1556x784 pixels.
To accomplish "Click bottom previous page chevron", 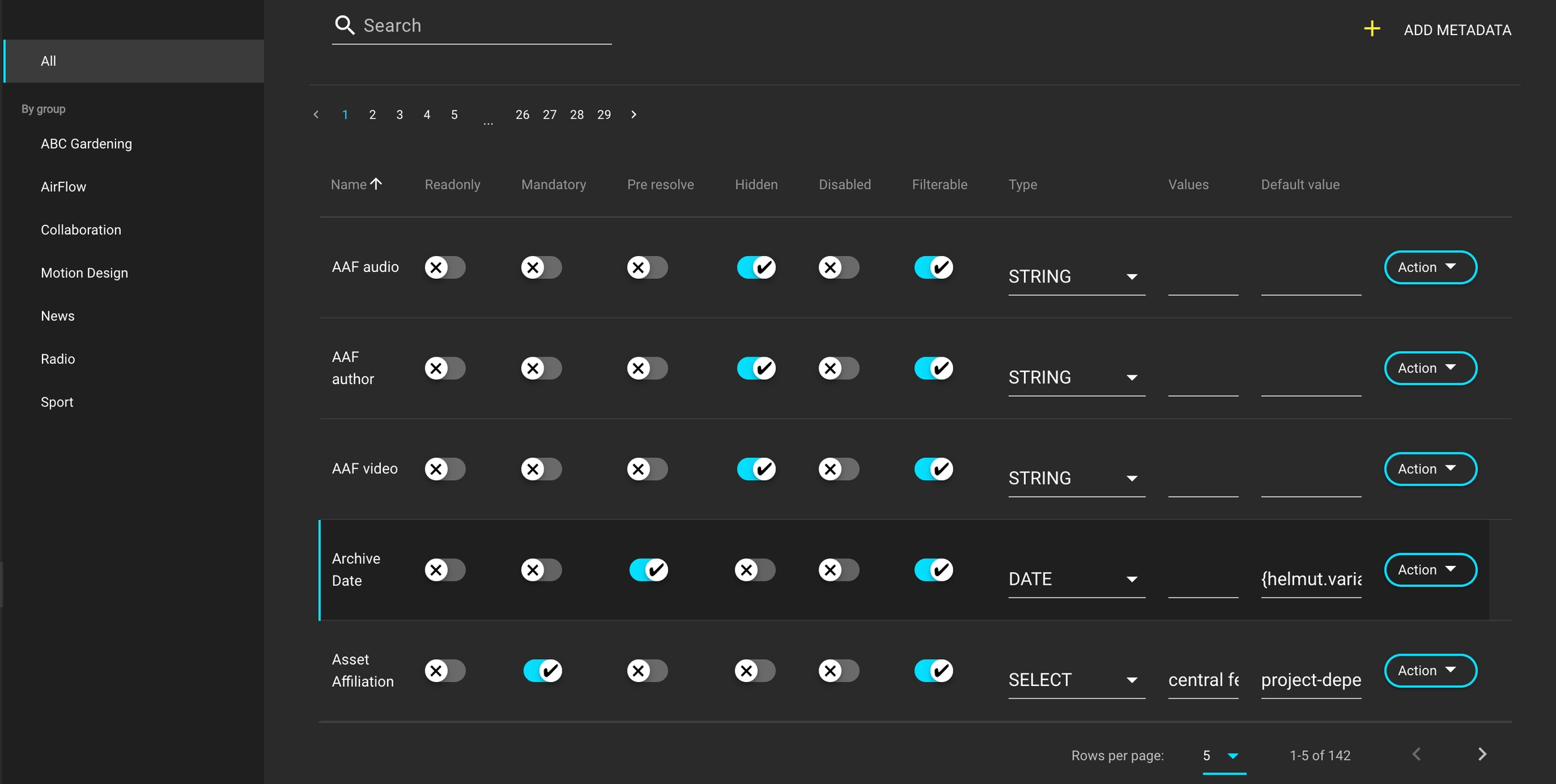I will coord(1416,754).
